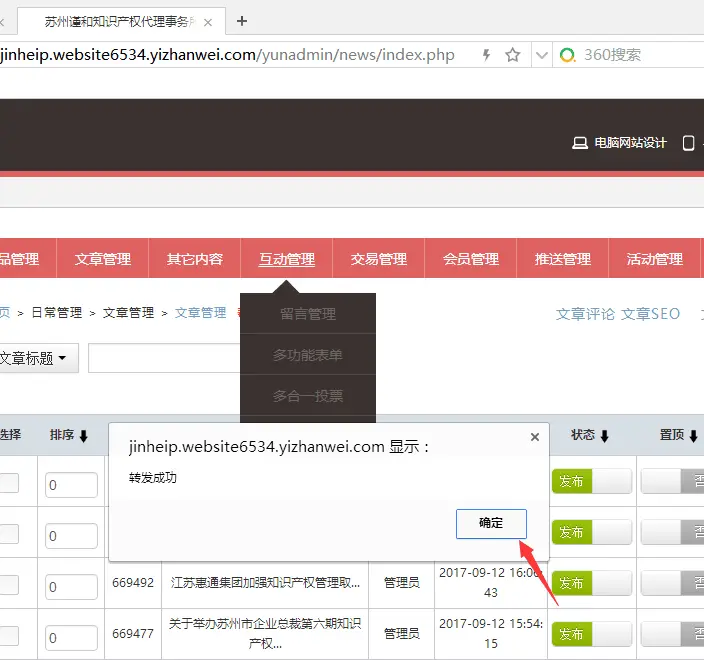Click the mobile phone icon in header

pos(688,143)
